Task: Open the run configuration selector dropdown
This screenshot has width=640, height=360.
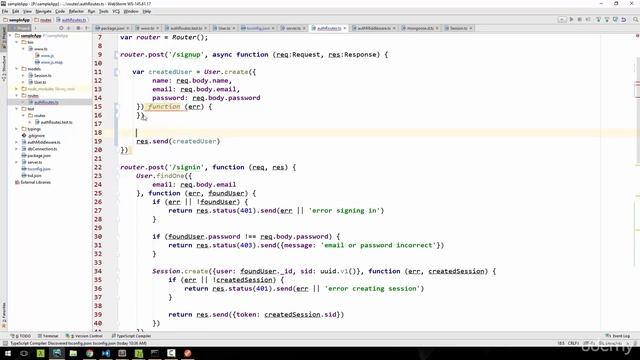Action: (562, 20)
